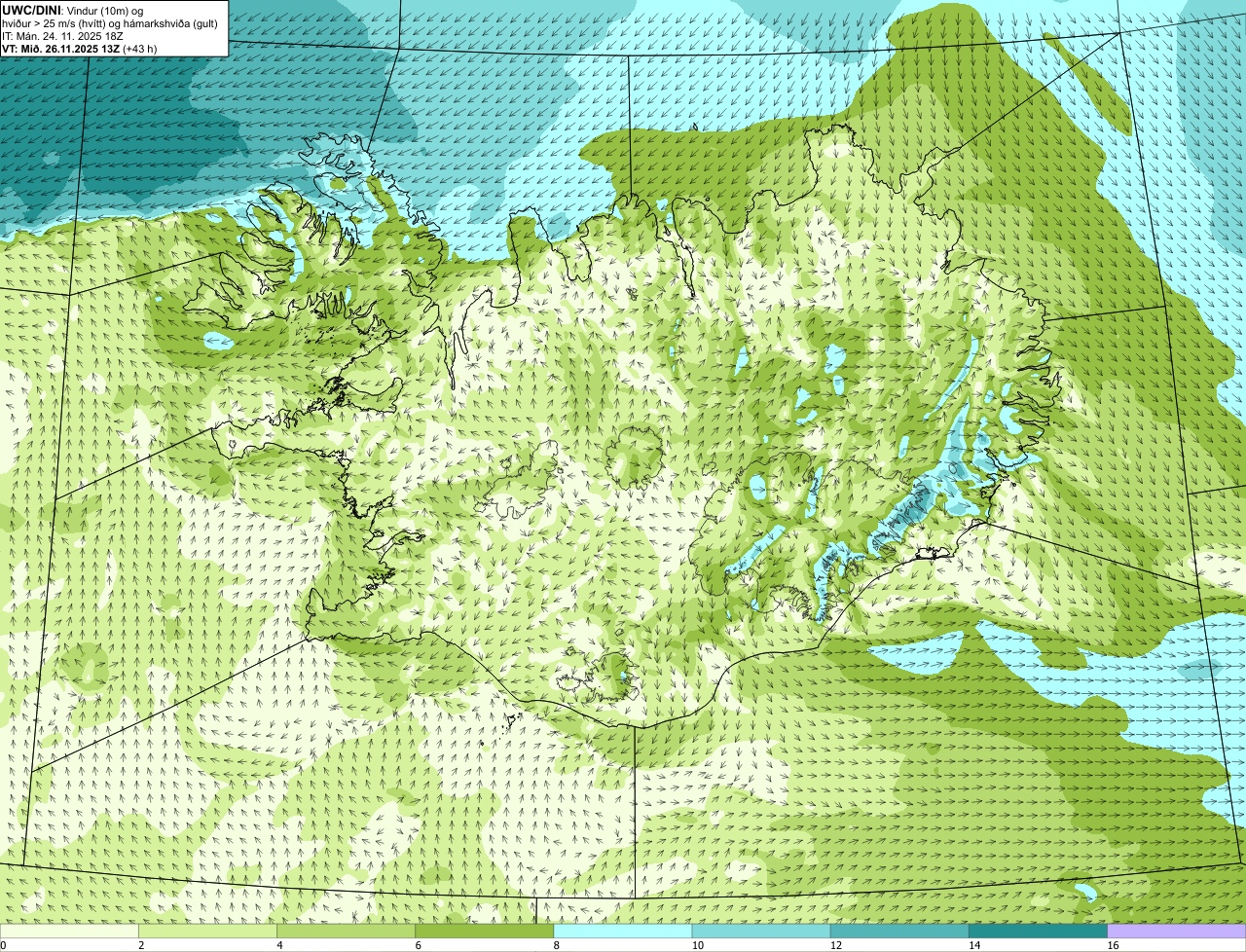Click the legend scale label '4'
Image resolution: width=1246 pixels, height=952 pixels.
pos(279,945)
